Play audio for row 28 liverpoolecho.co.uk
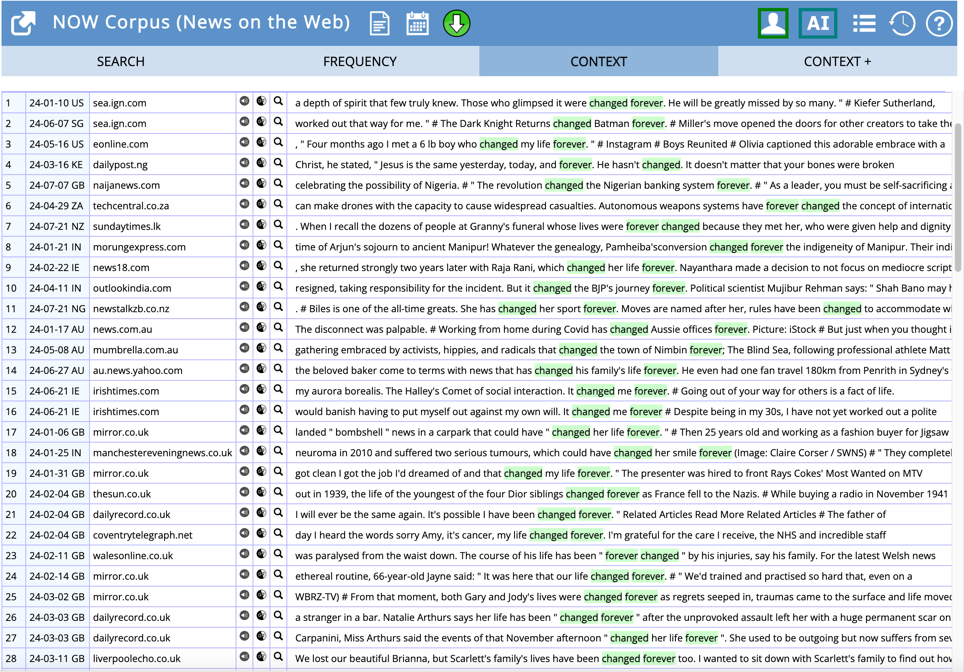 [x=245, y=657]
